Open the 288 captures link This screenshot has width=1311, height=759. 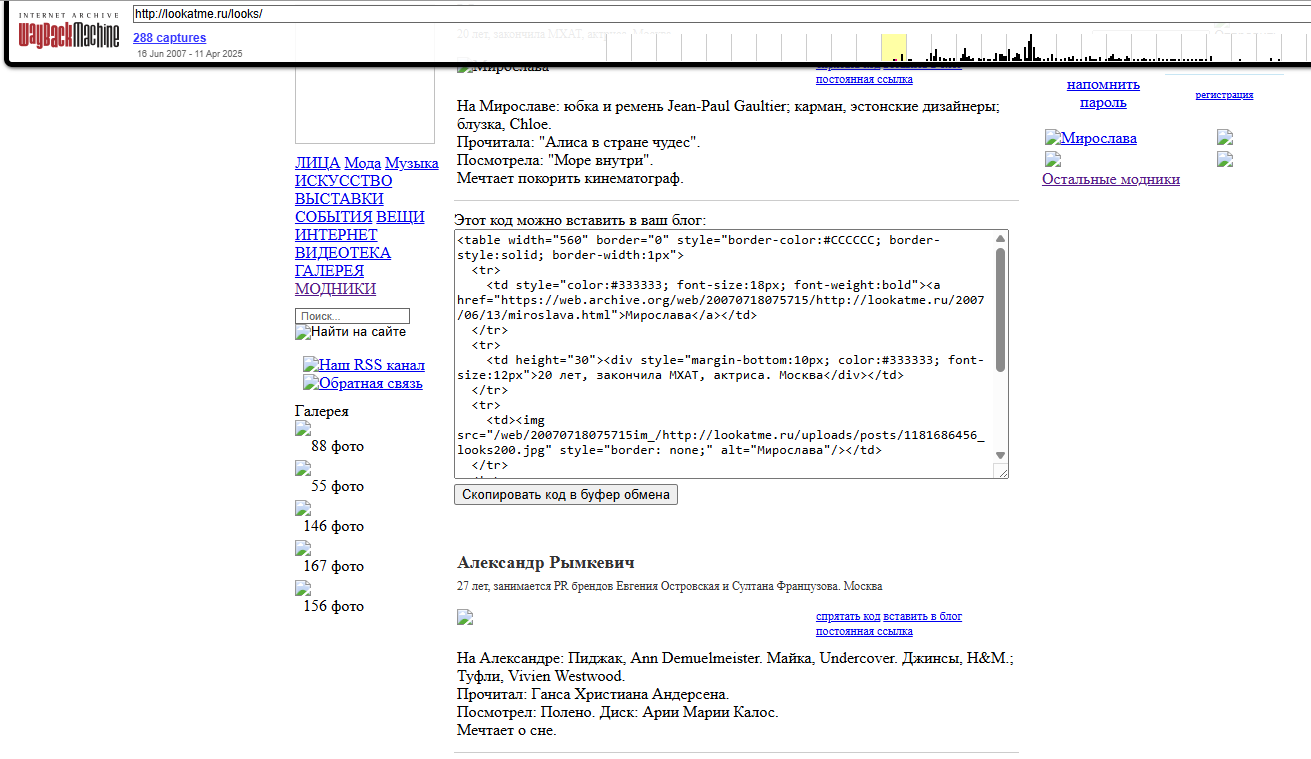click(x=169, y=38)
